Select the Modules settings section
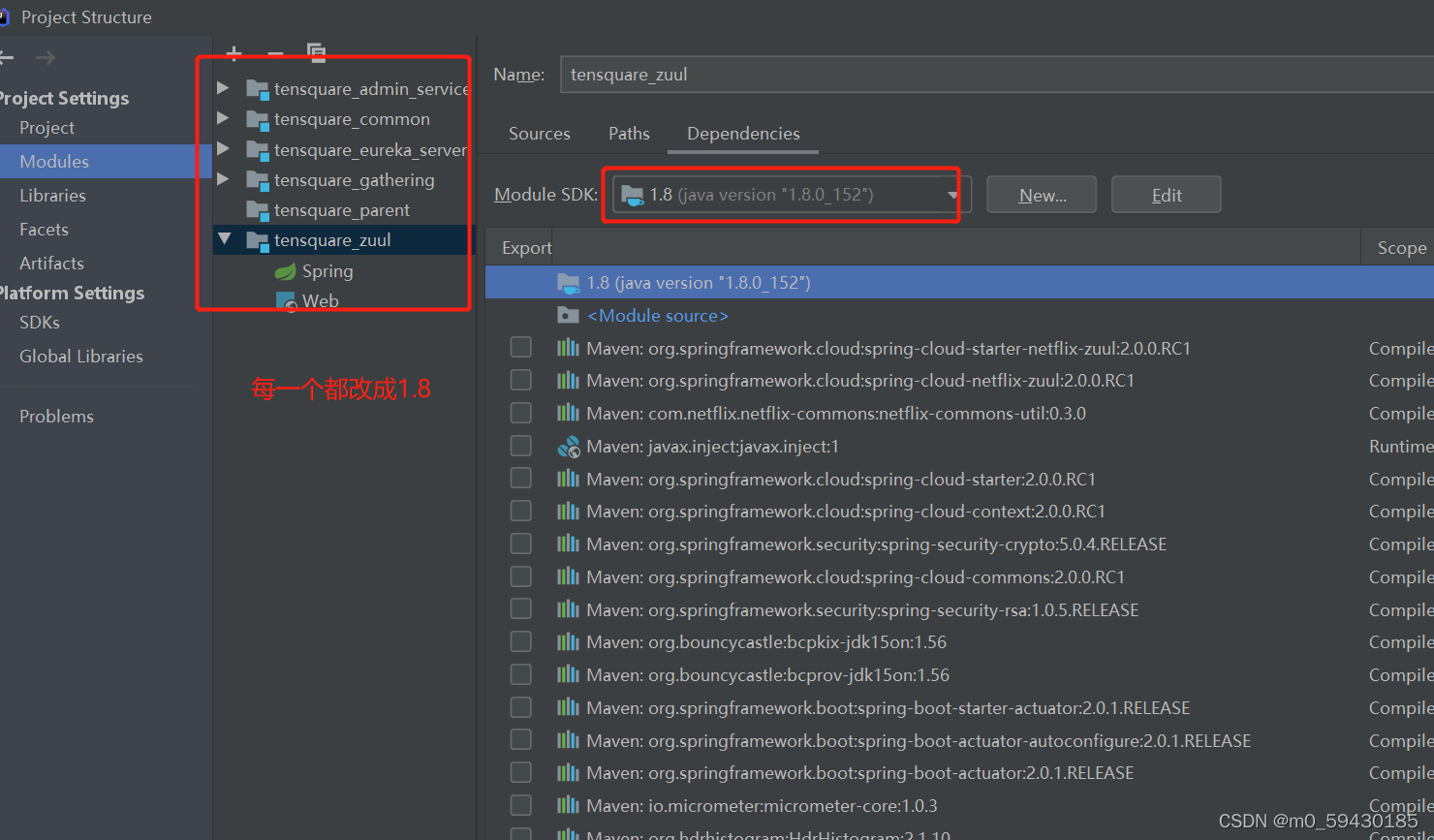The width and height of the screenshot is (1434, 840). [x=106, y=162]
